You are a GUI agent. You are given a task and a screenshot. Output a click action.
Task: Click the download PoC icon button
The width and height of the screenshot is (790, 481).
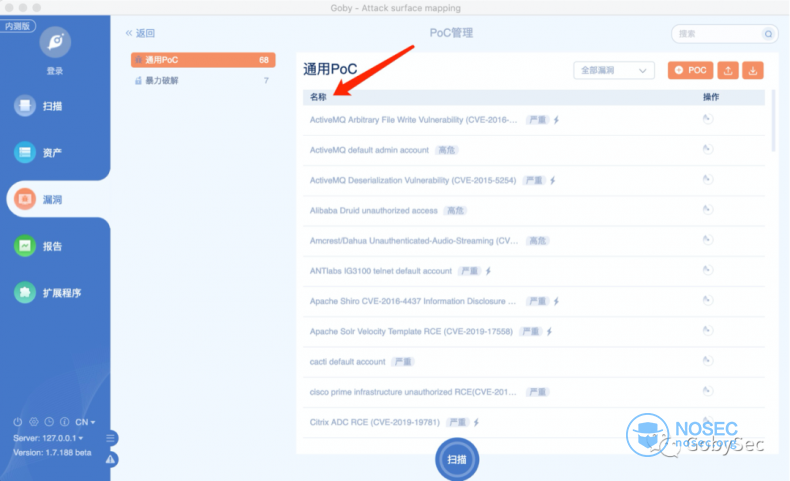753,71
